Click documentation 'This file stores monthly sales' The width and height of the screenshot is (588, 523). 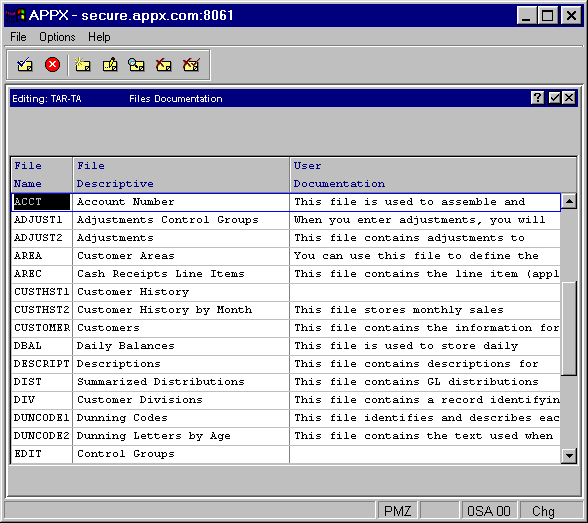pos(399,310)
